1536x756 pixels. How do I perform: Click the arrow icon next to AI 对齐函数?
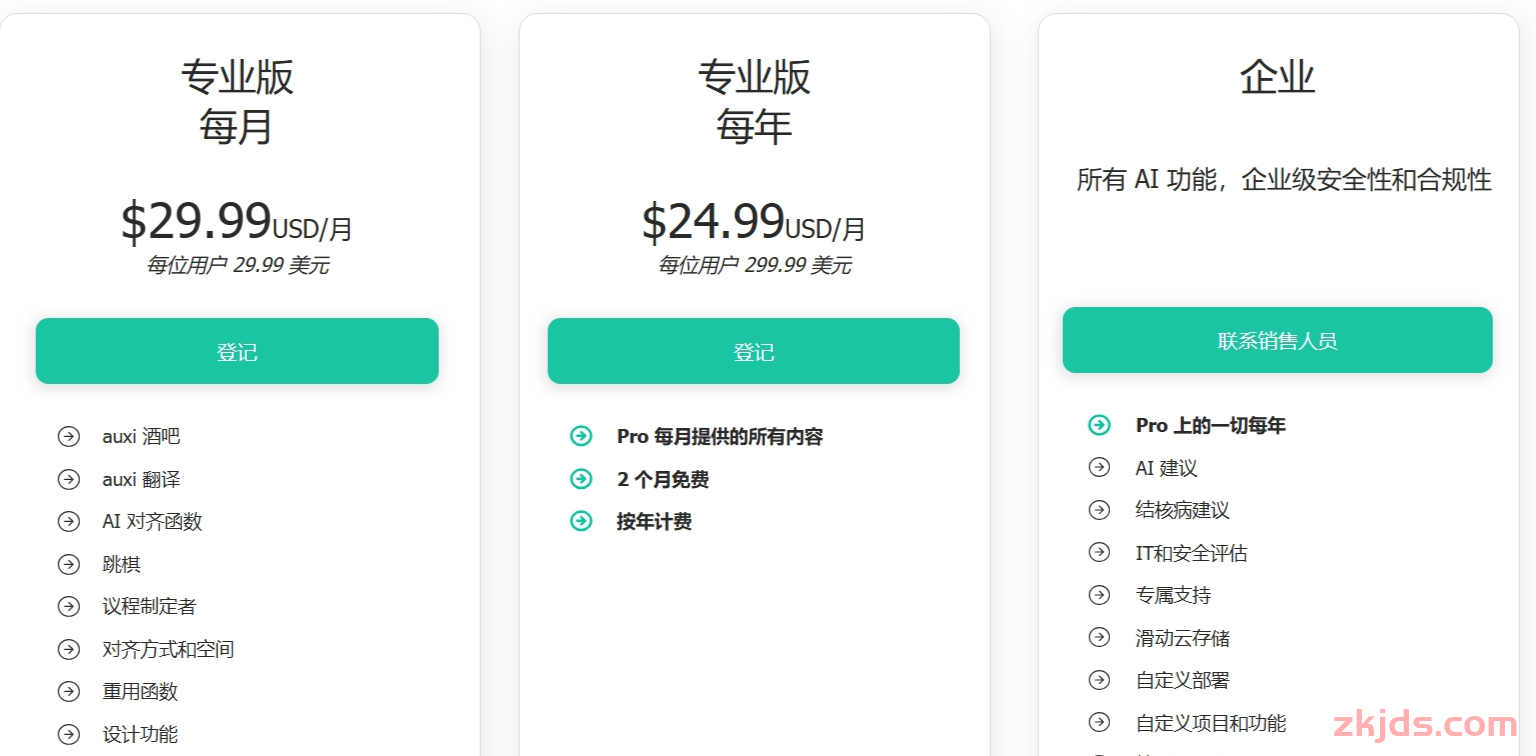click(68, 521)
